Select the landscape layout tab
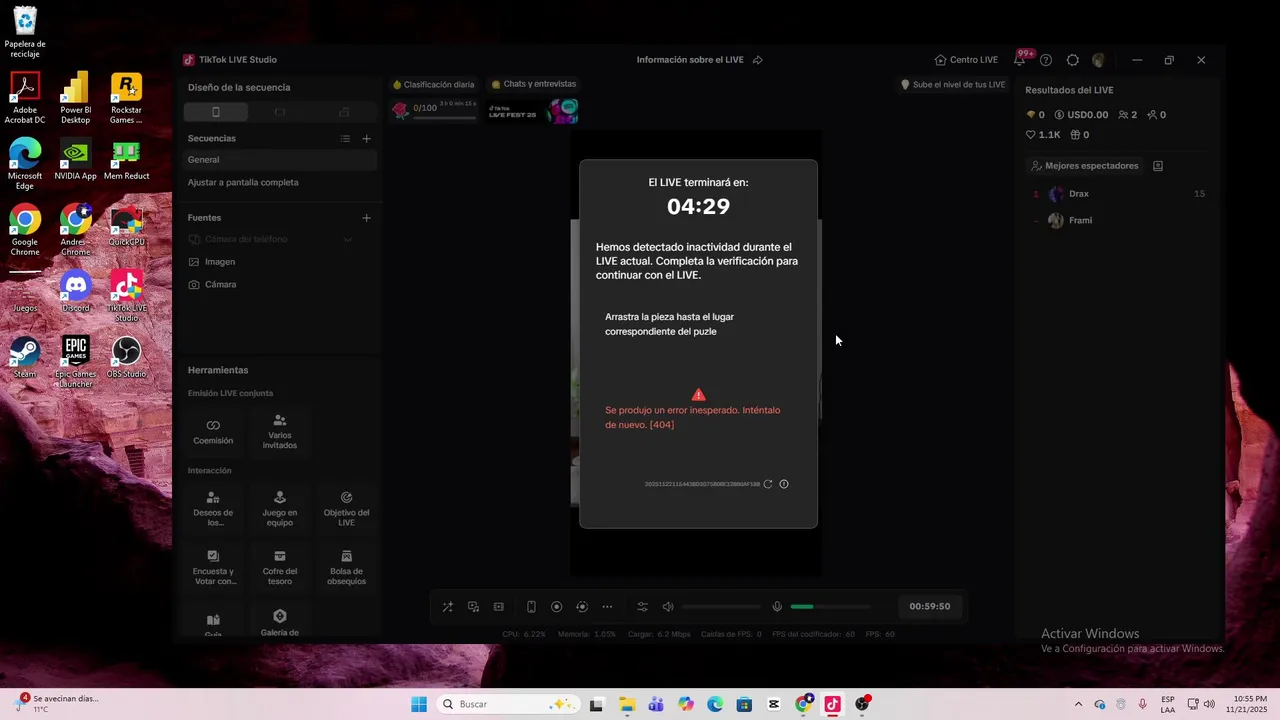 (280, 112)
